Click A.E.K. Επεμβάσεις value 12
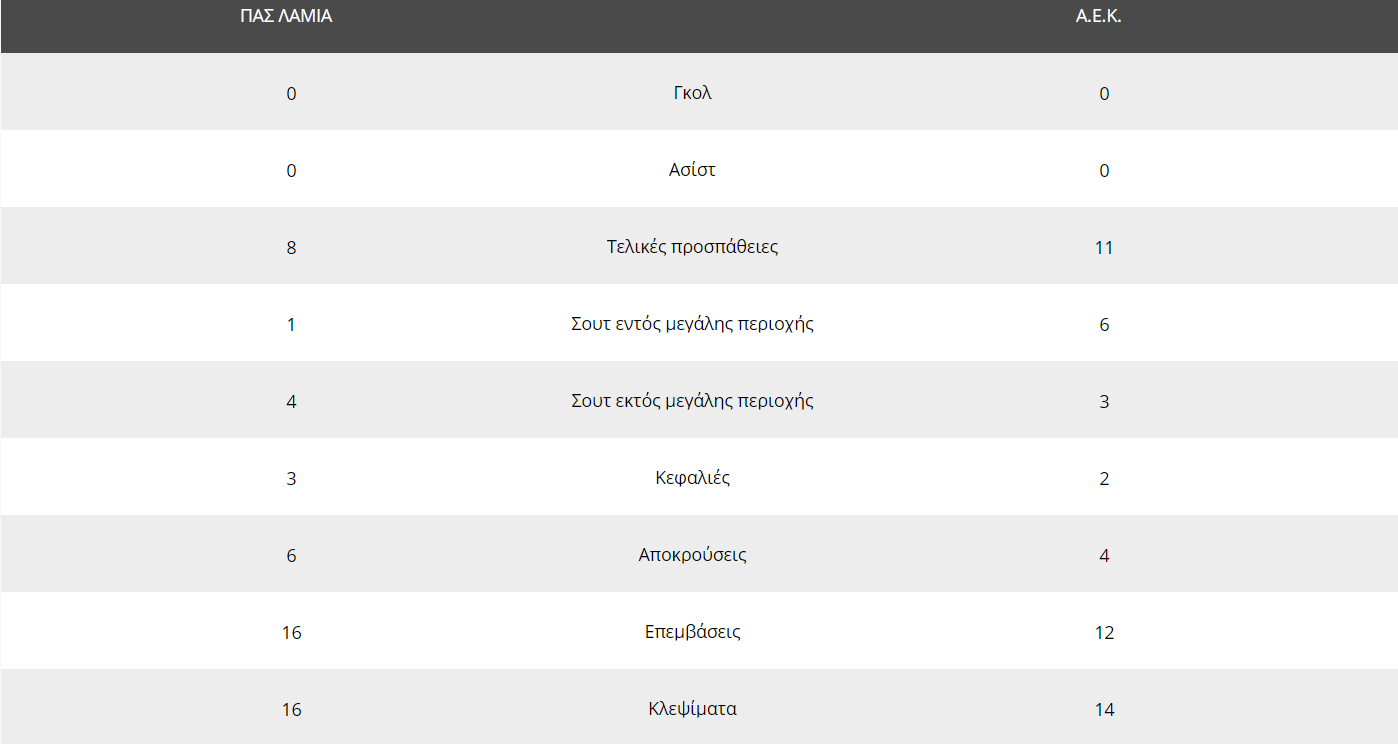1398x744 pixels. click(1104, 633)
